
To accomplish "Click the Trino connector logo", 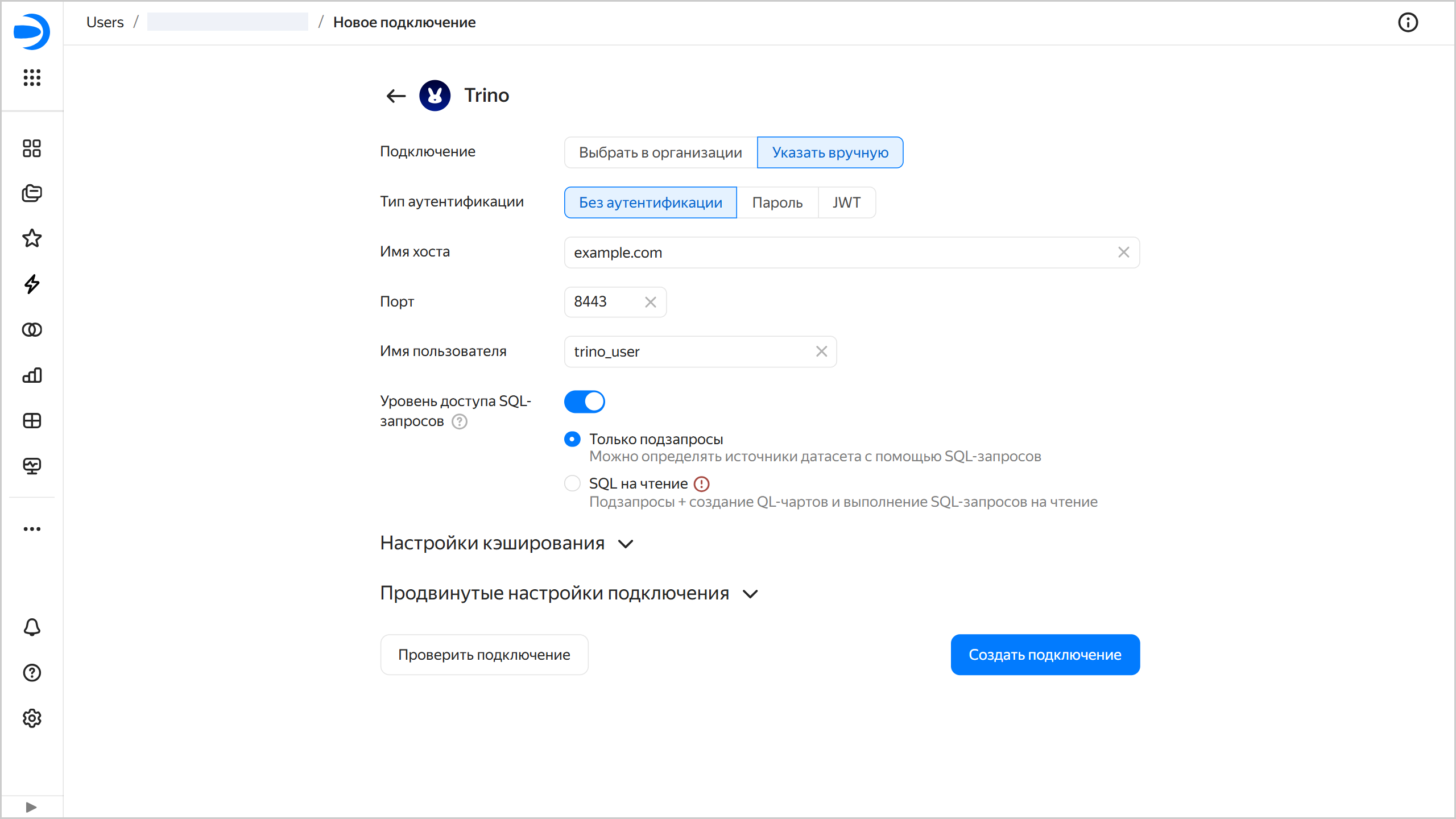I will (x=435, y=96).
